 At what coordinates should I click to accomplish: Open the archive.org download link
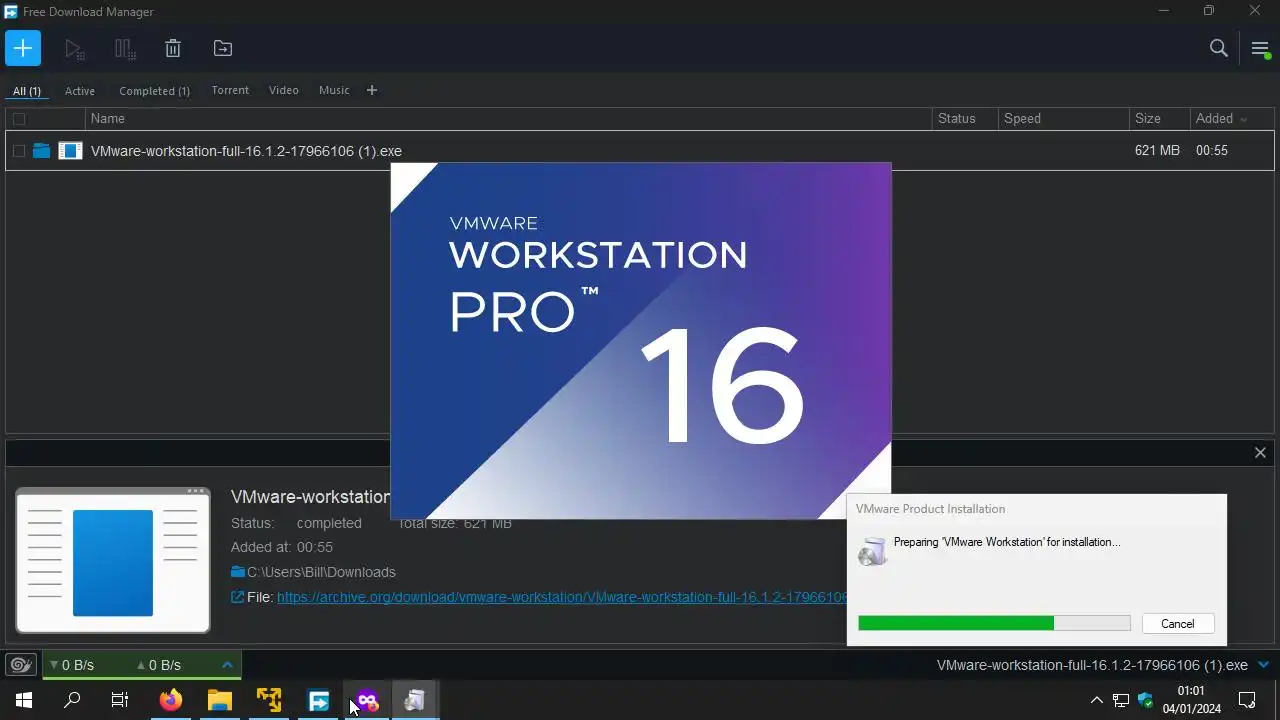pos(562,597)
